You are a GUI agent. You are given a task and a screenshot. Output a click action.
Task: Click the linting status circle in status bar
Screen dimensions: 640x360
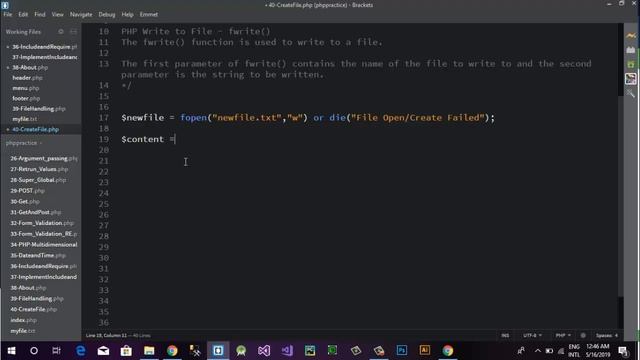point(583,336)
